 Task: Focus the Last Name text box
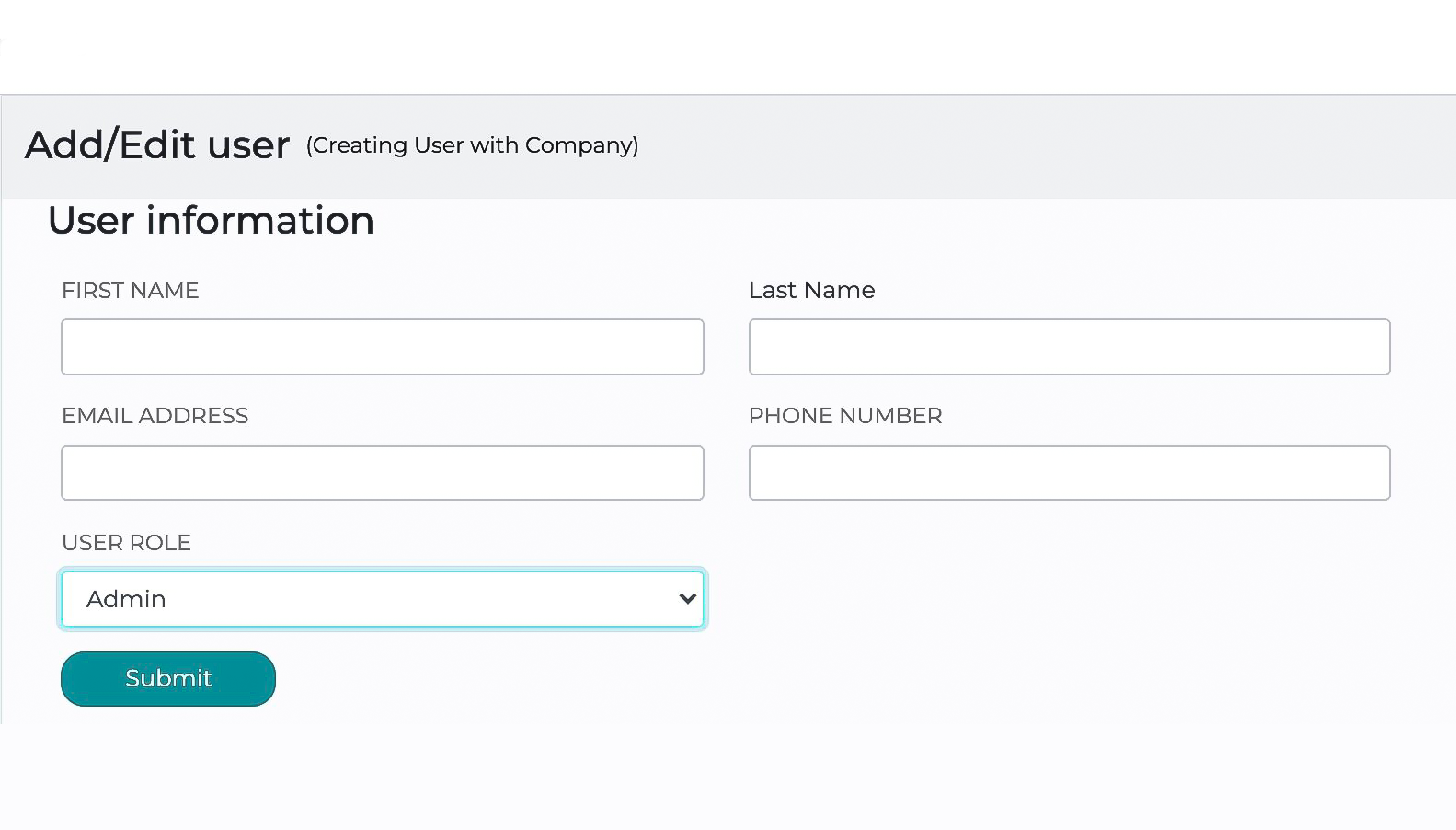(1069, 347)
